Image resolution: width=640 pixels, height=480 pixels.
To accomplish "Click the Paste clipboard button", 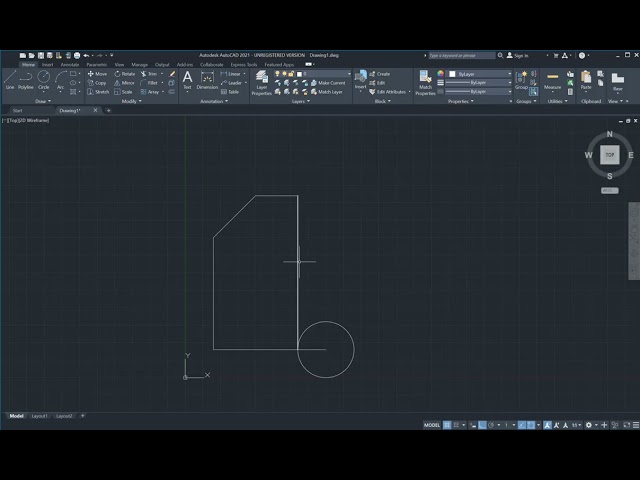I will click(x=586, y=80).
